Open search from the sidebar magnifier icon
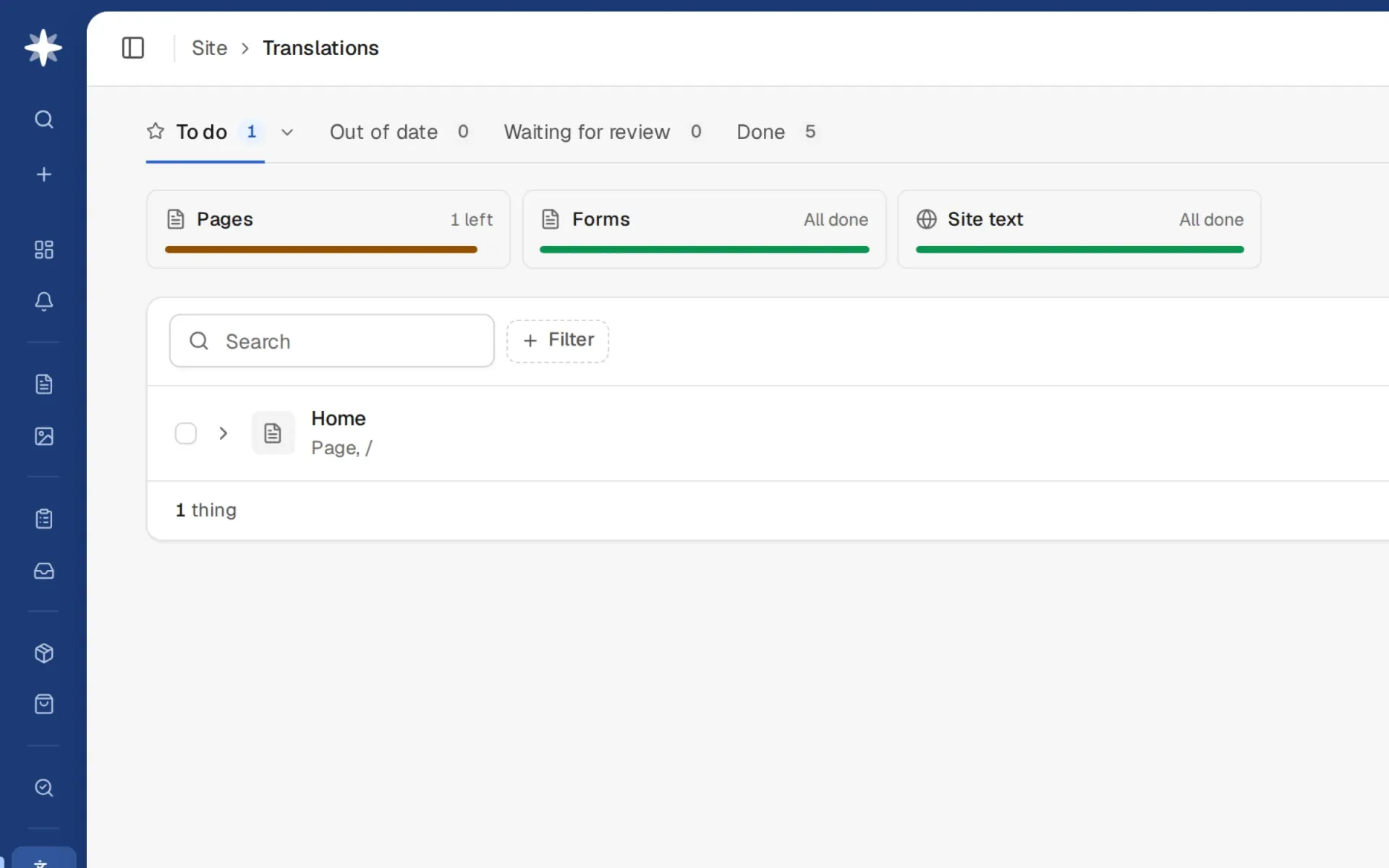 [44, 119]
